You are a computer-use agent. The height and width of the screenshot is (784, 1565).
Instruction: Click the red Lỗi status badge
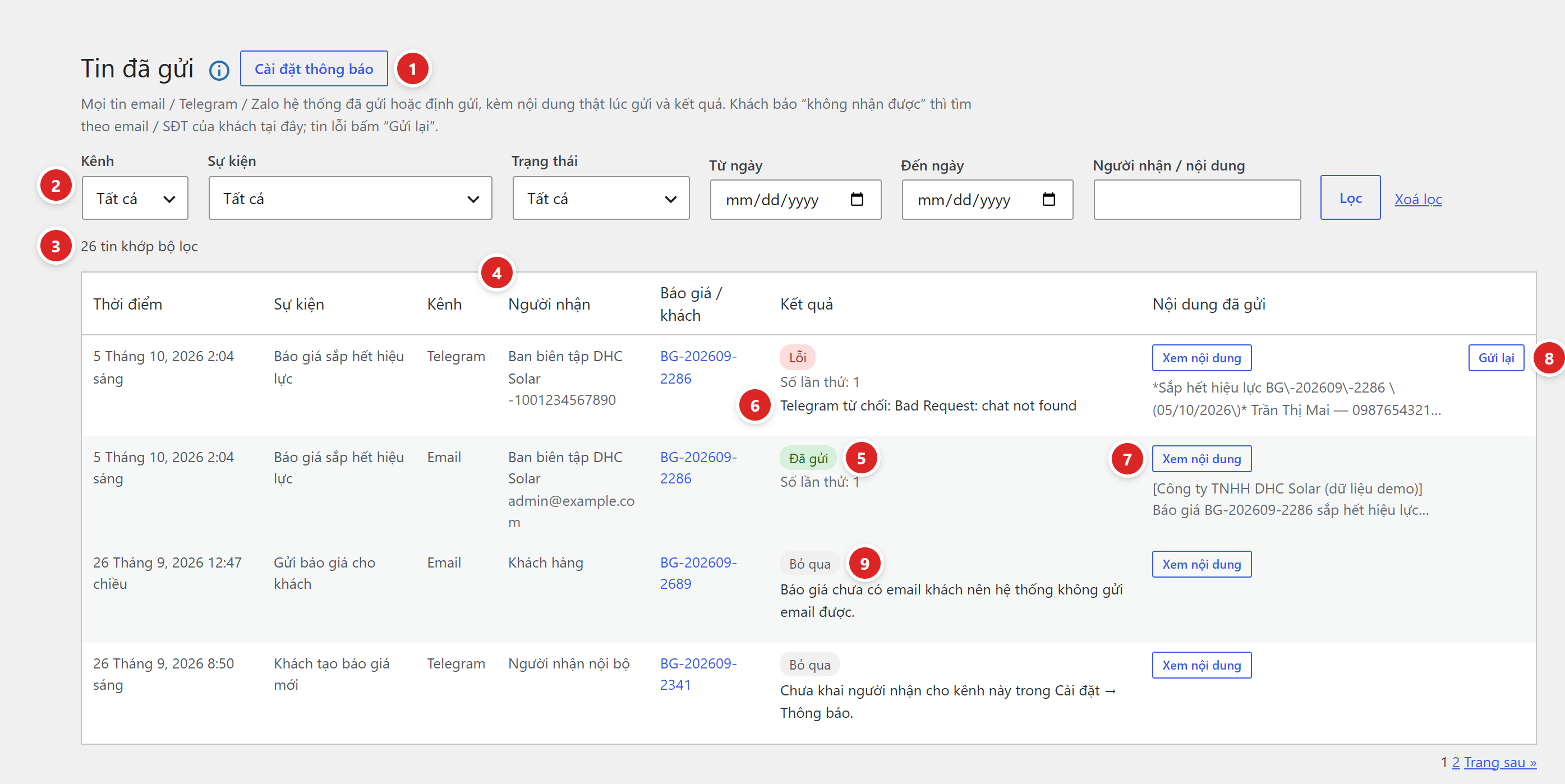[x=797, y=358]
